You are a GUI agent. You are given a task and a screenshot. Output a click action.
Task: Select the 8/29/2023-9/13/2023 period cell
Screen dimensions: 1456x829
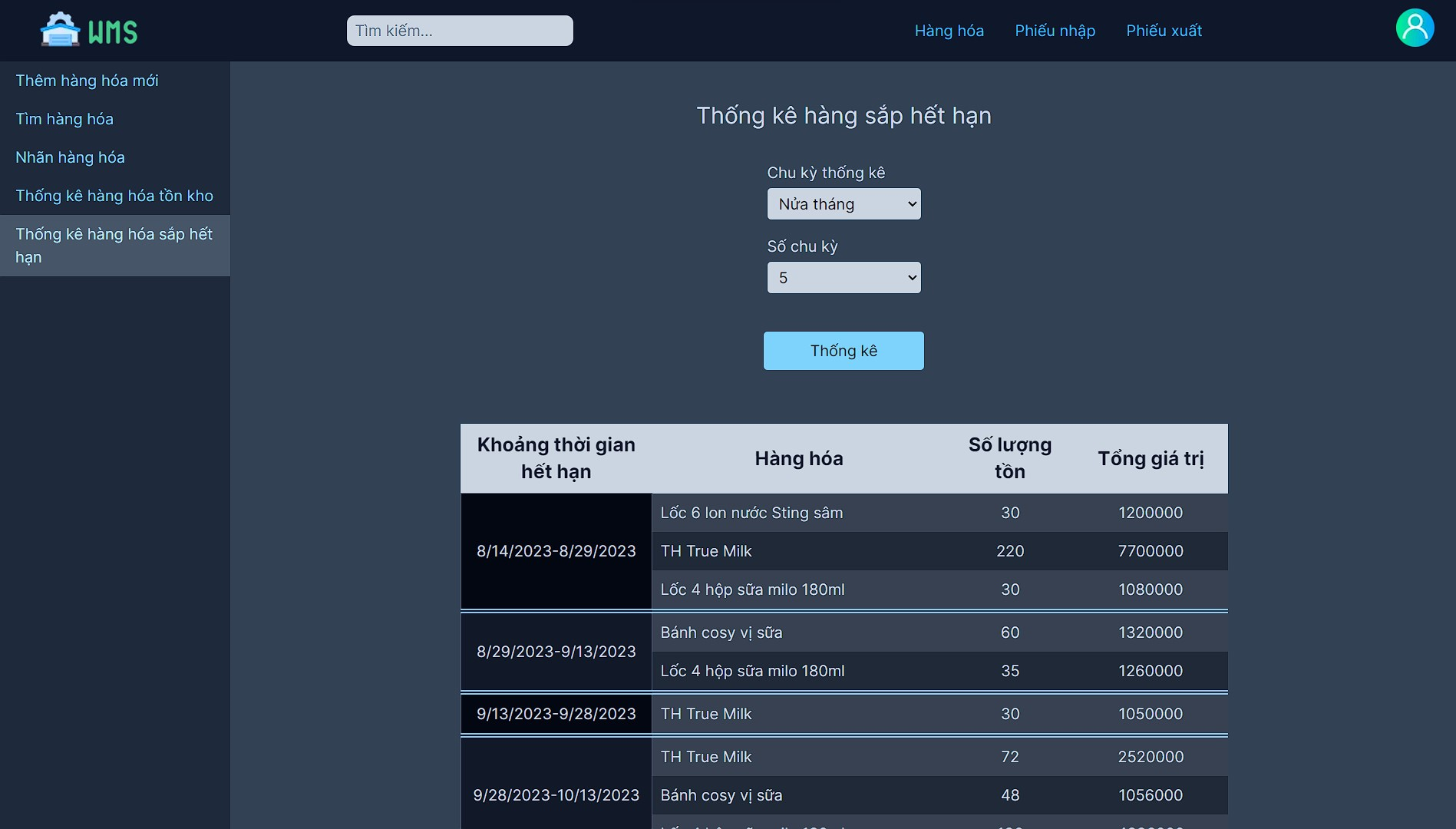coord(556,652)
